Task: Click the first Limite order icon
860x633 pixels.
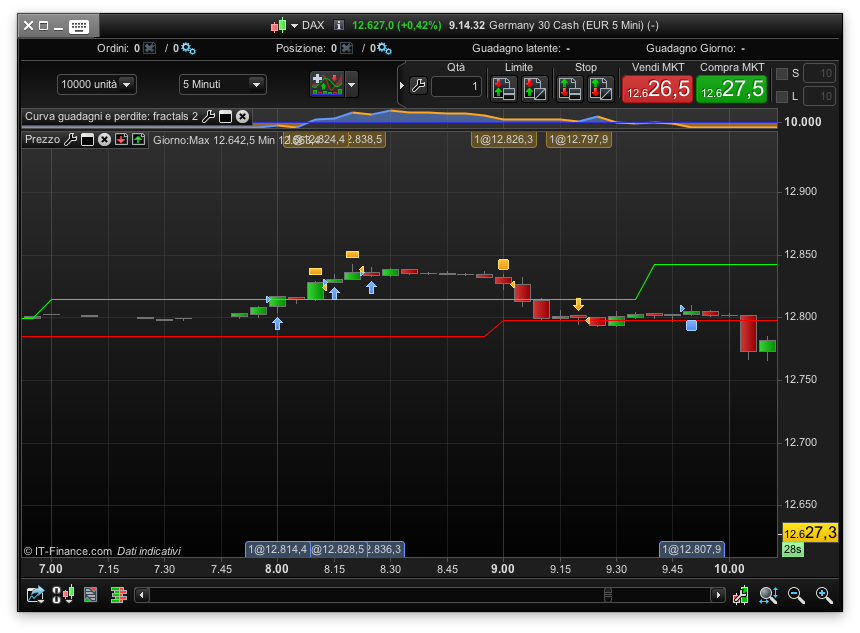Action: (x=503, y=88)
